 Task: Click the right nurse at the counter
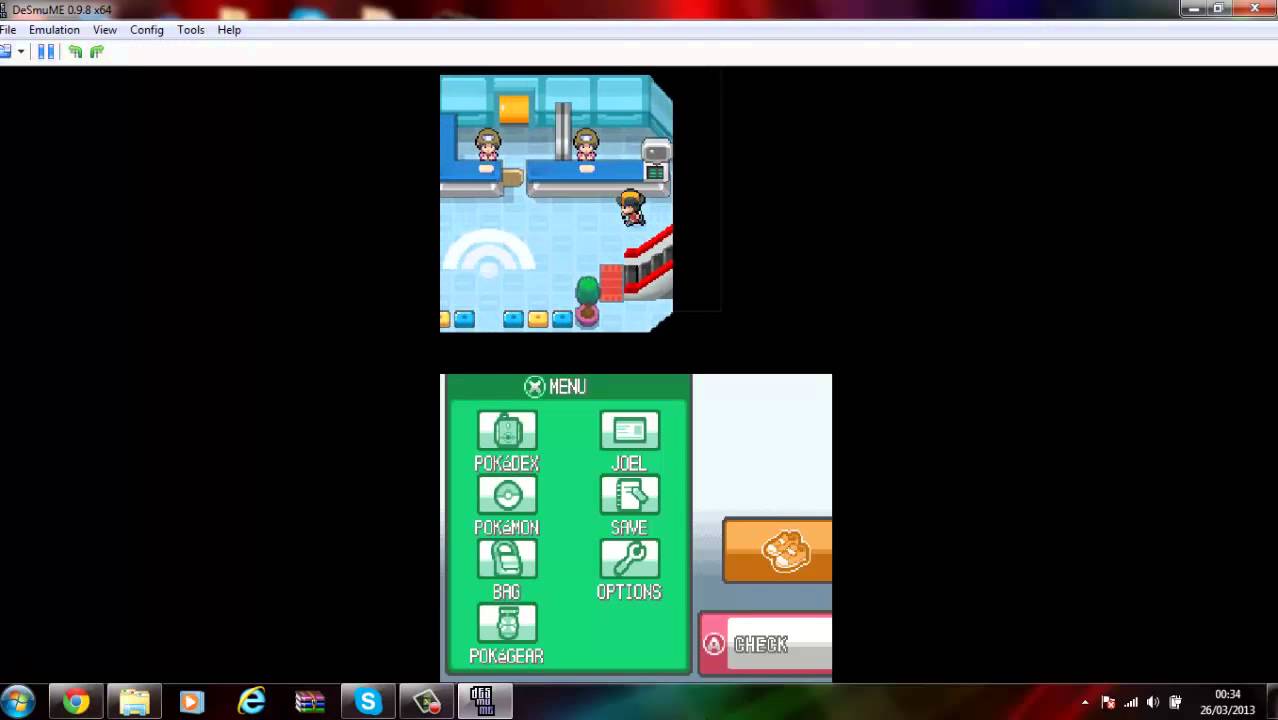tap(586, 146)
